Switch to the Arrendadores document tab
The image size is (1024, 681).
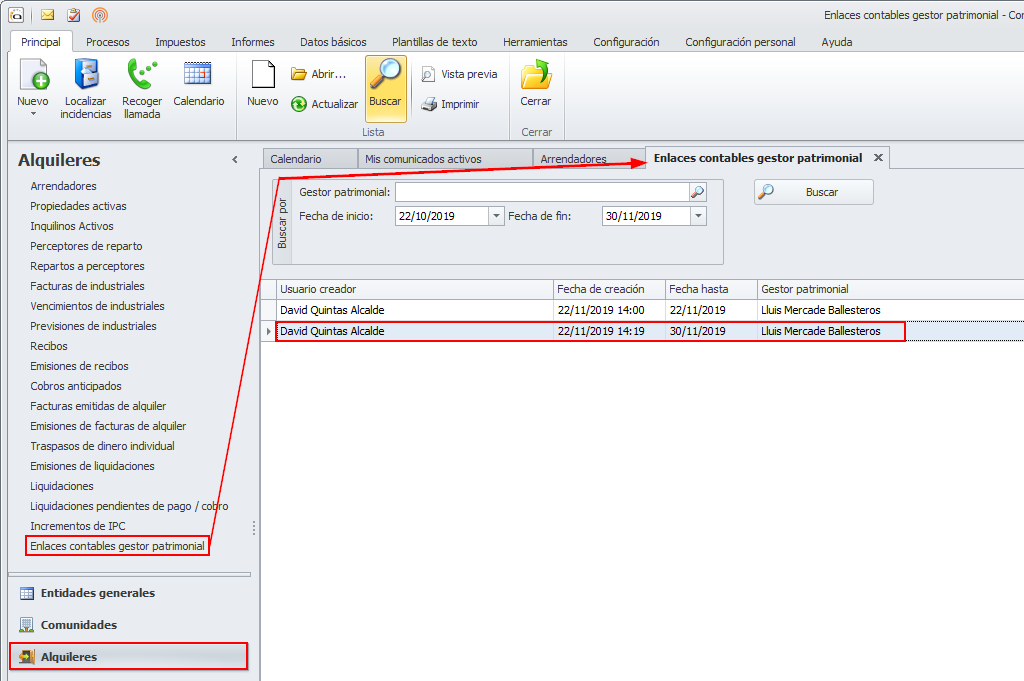(573, 159)
